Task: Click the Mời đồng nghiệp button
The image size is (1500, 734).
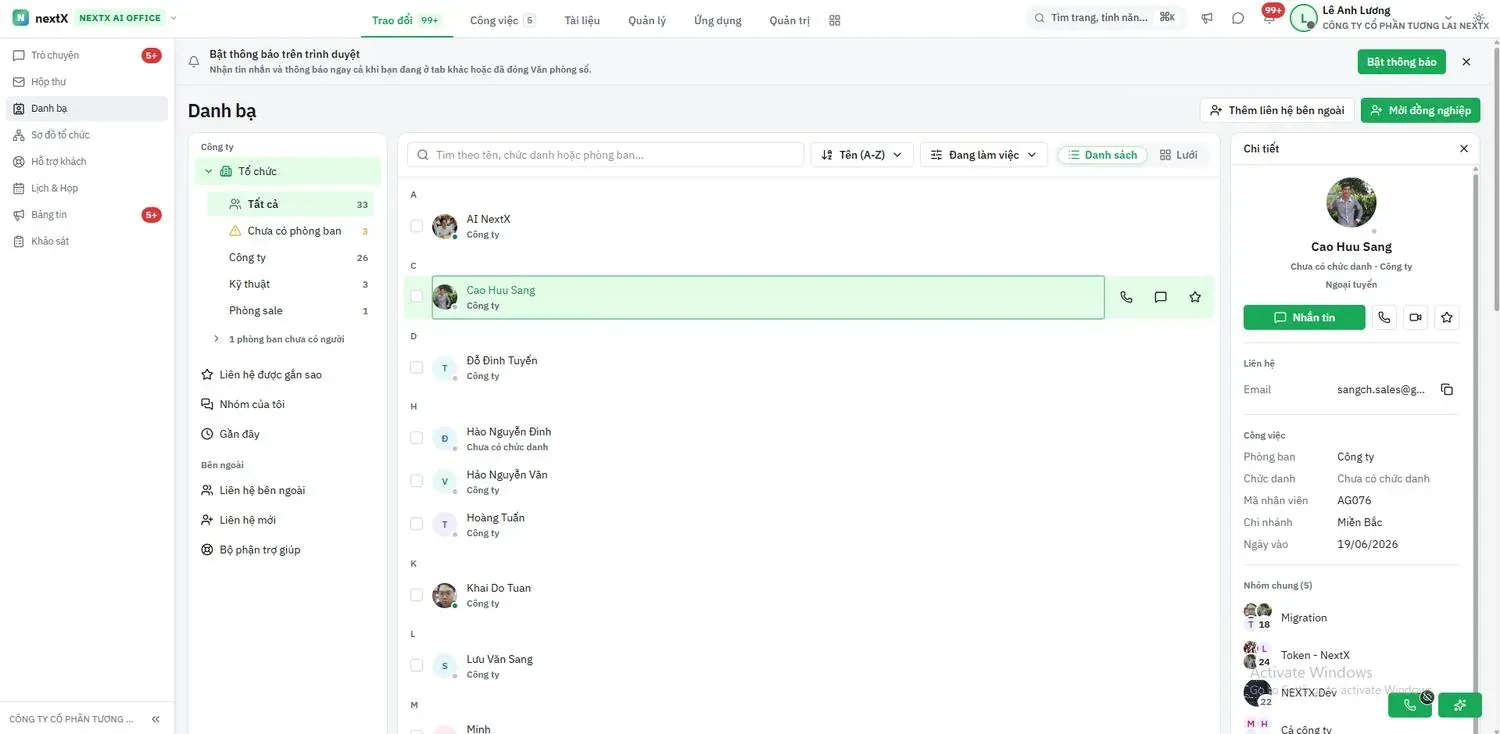Action: tap(1420, 110)
